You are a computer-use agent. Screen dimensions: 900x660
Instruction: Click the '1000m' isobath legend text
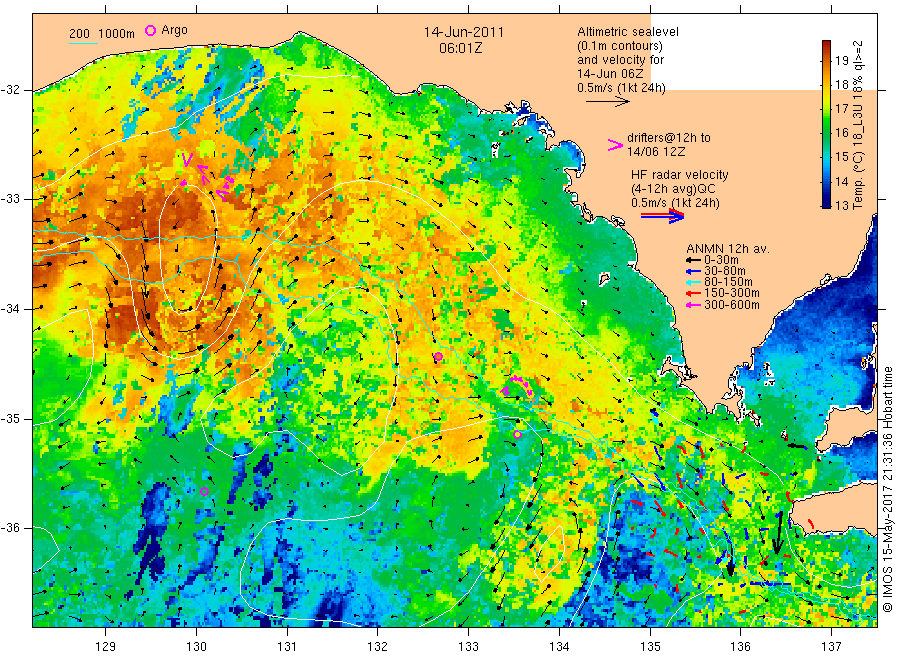point(116,33)
